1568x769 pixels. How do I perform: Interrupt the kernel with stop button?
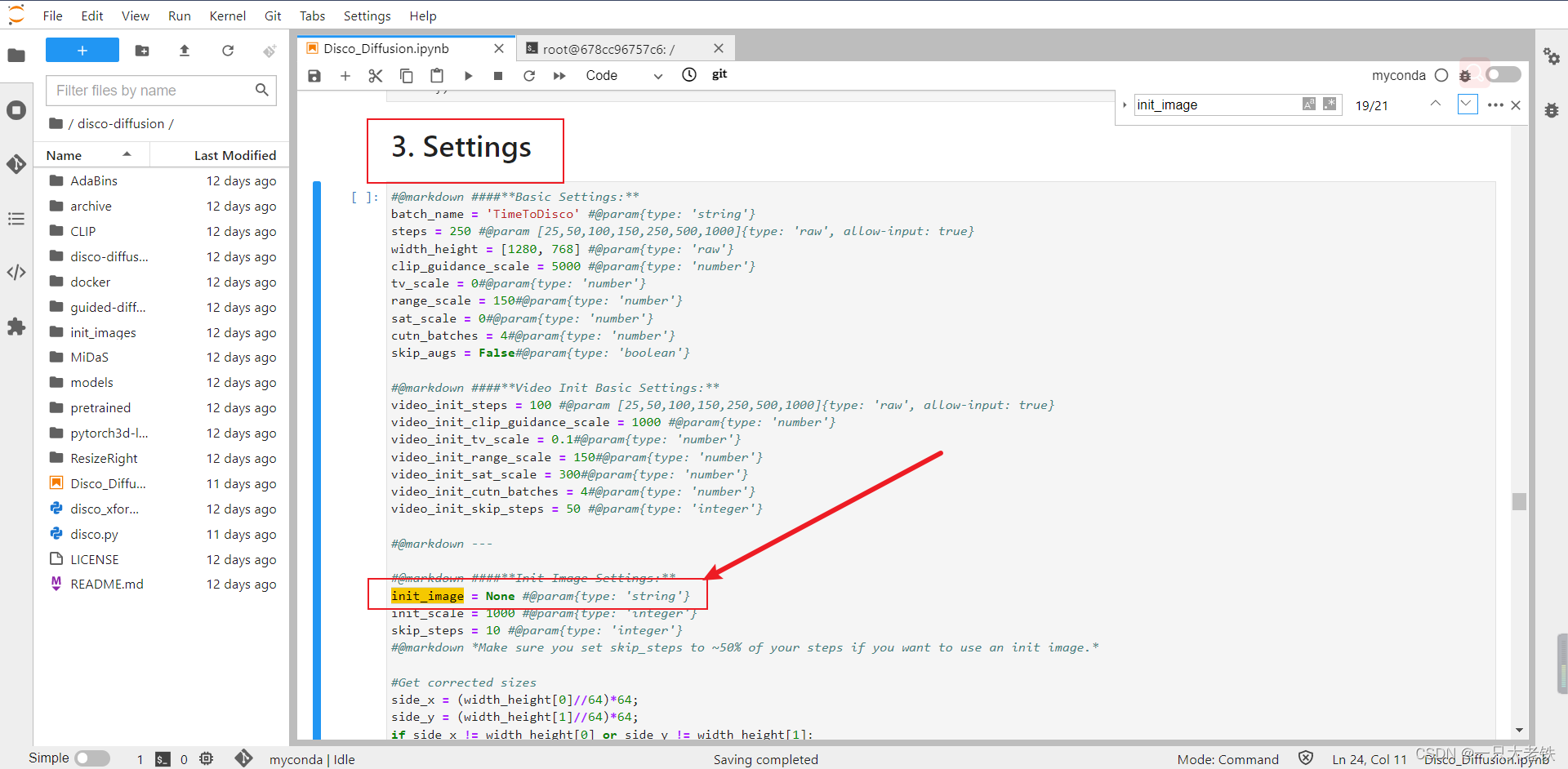pyautogui.click(x=498, y=76)
